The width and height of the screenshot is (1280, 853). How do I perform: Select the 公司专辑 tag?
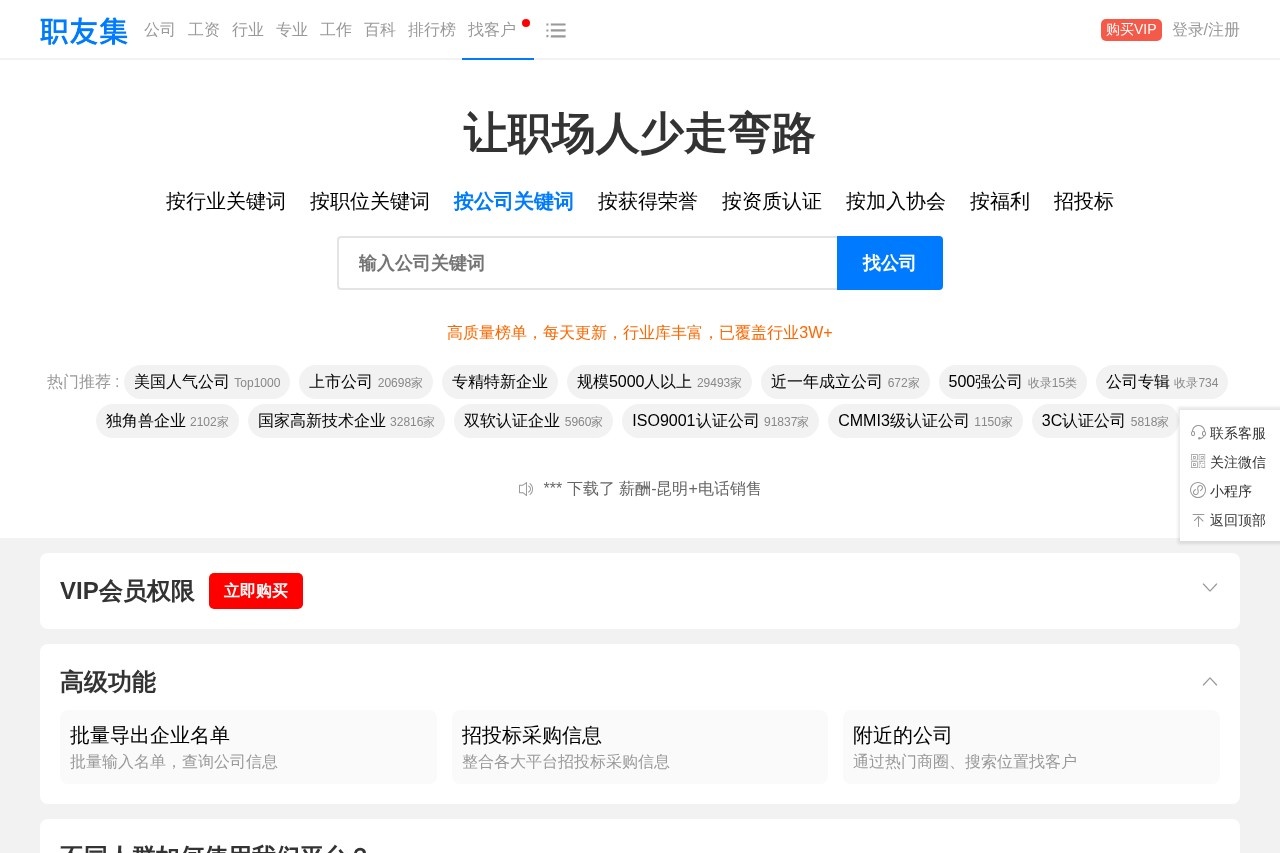1162,382
